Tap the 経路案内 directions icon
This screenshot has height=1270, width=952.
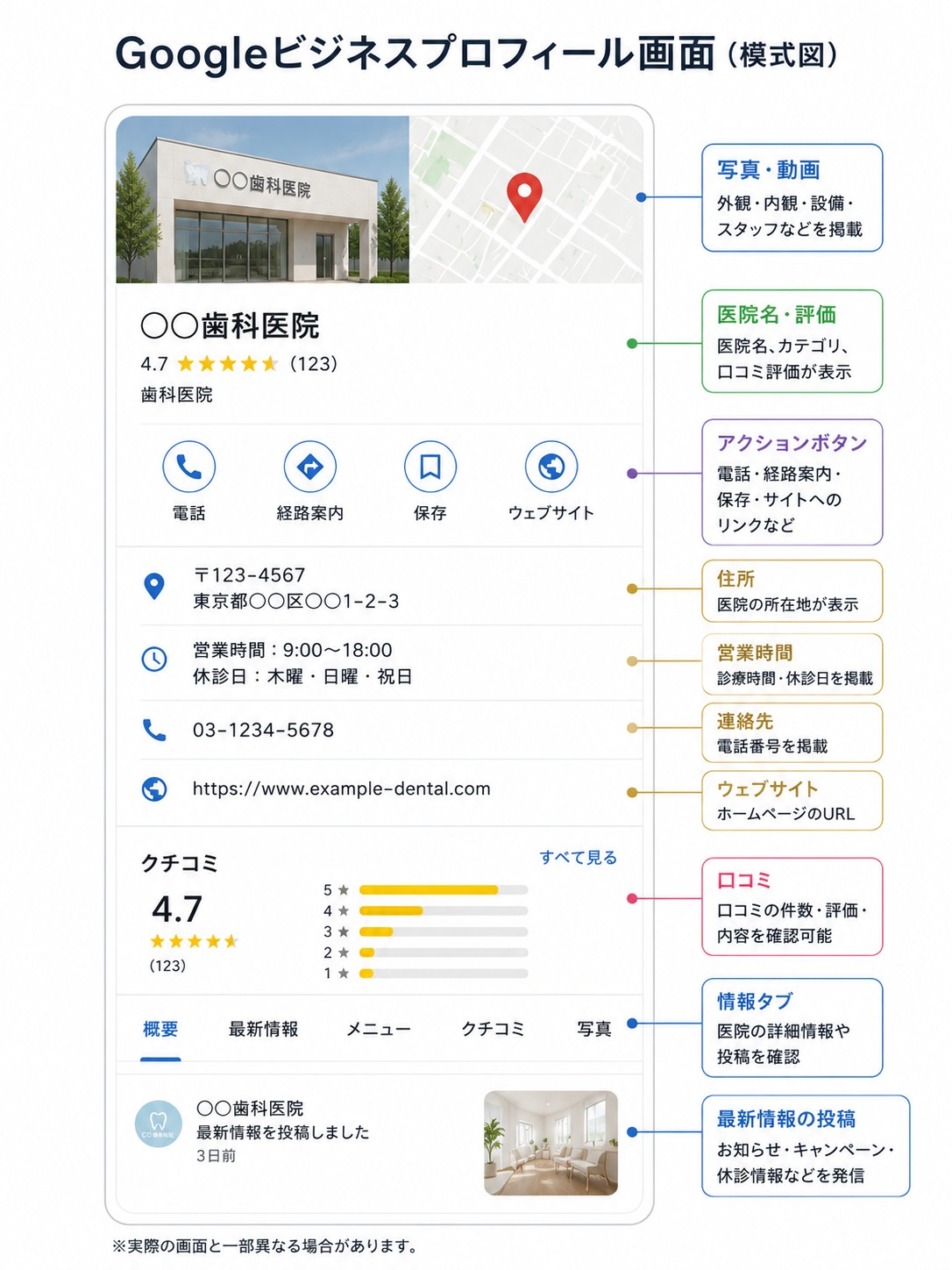pyautogui.click(x=309, y=467)
